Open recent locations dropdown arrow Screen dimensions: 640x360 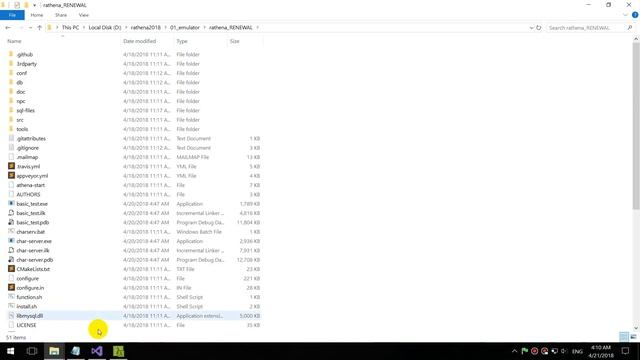coord(30,28)
